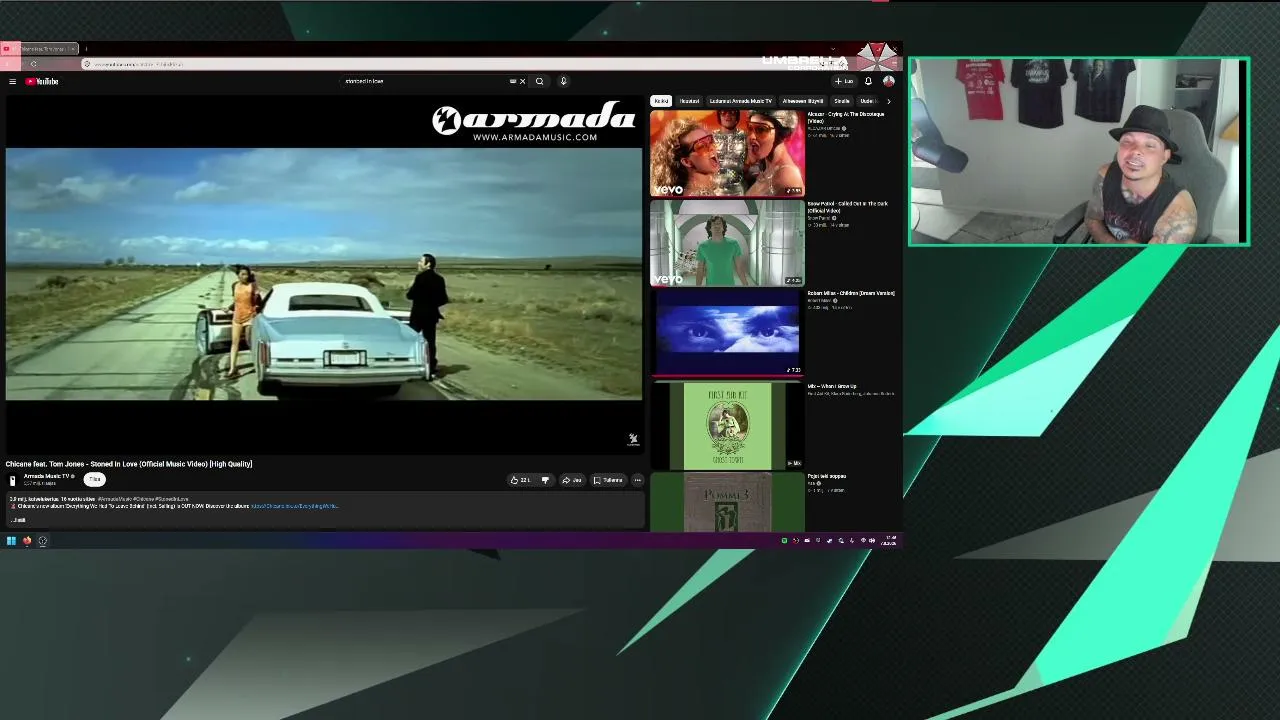The height and width of the screenshot is (720, 1280).
Task: Open the album link in description
Action: click(294, 506)
